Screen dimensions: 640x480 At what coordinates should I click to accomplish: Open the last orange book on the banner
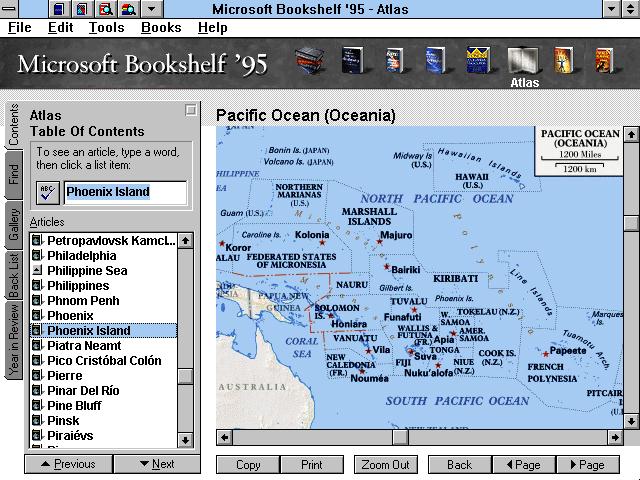pos(604,60)
